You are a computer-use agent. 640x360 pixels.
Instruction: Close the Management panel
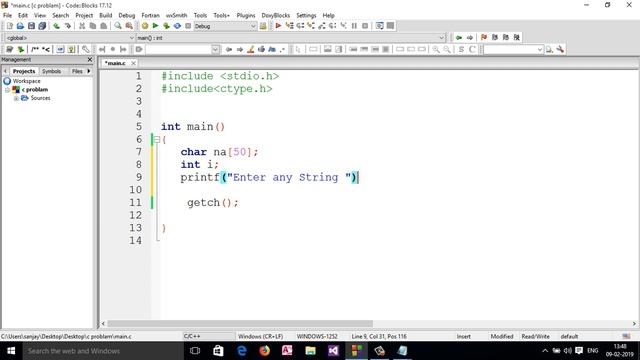(90, 60)
